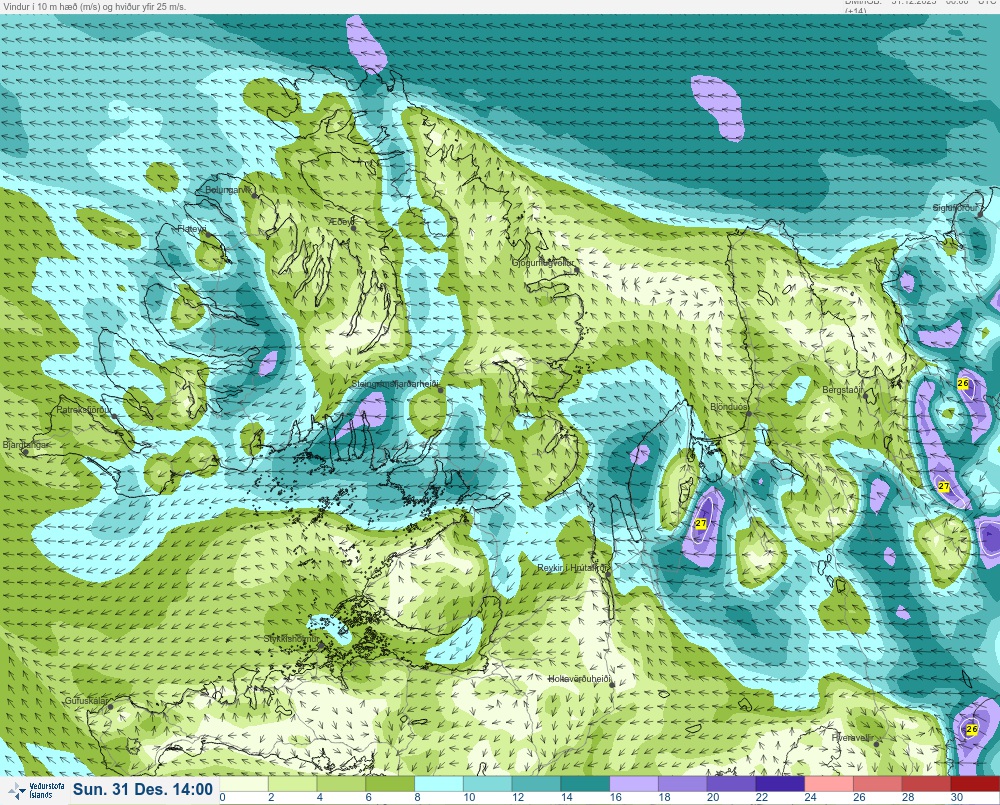Pick the 8–10 m/s light cyan legend swatch
The width and height of the screenshot is (1000, 805).
[x=439, y=784]
